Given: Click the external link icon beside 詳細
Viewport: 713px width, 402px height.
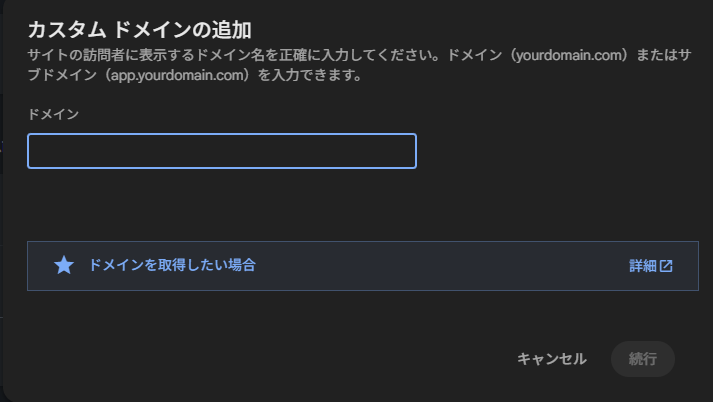Looking at the screenshot, I should point(666,266).
